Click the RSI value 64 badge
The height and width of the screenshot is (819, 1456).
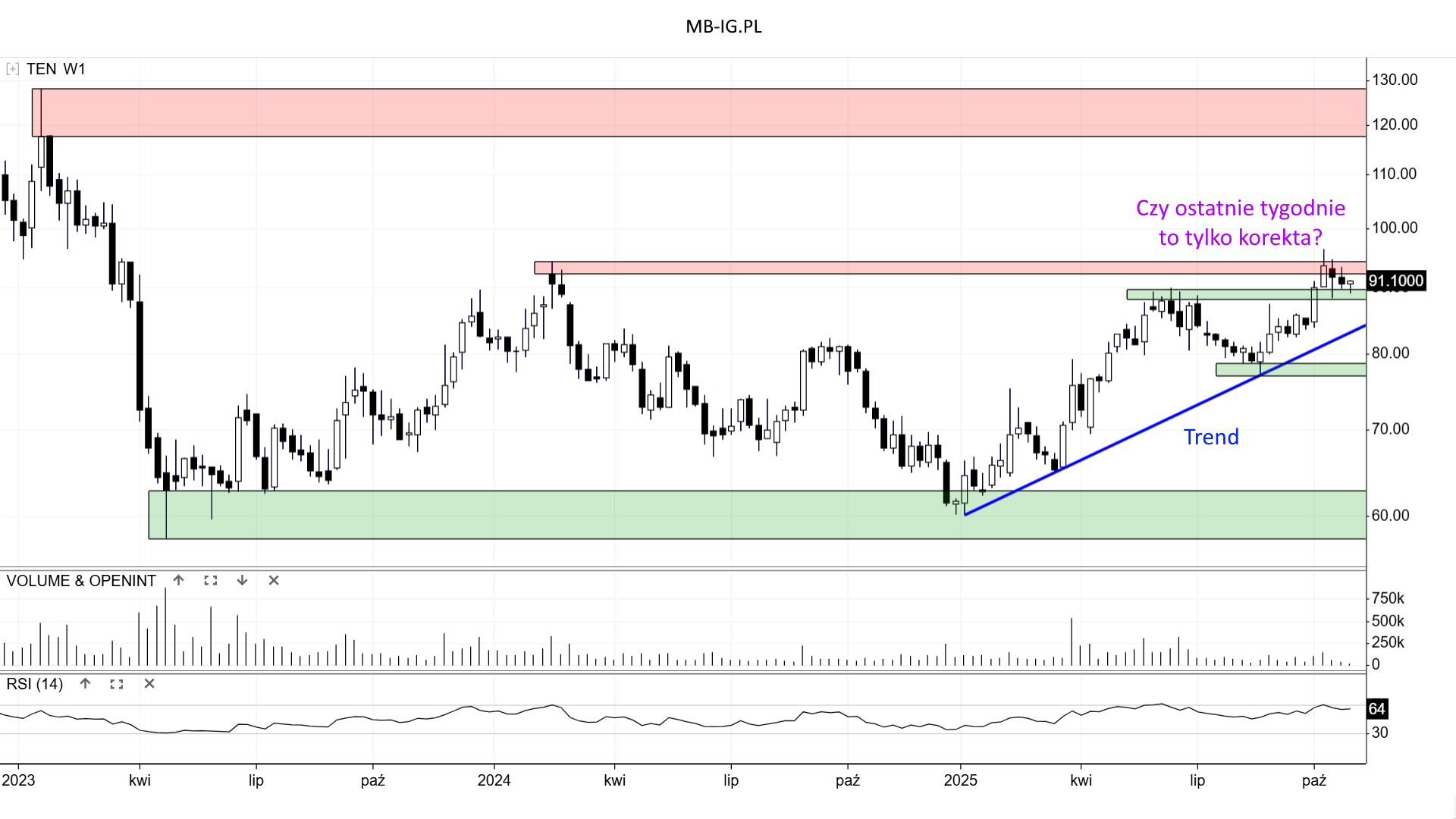tap(1376, 709)
